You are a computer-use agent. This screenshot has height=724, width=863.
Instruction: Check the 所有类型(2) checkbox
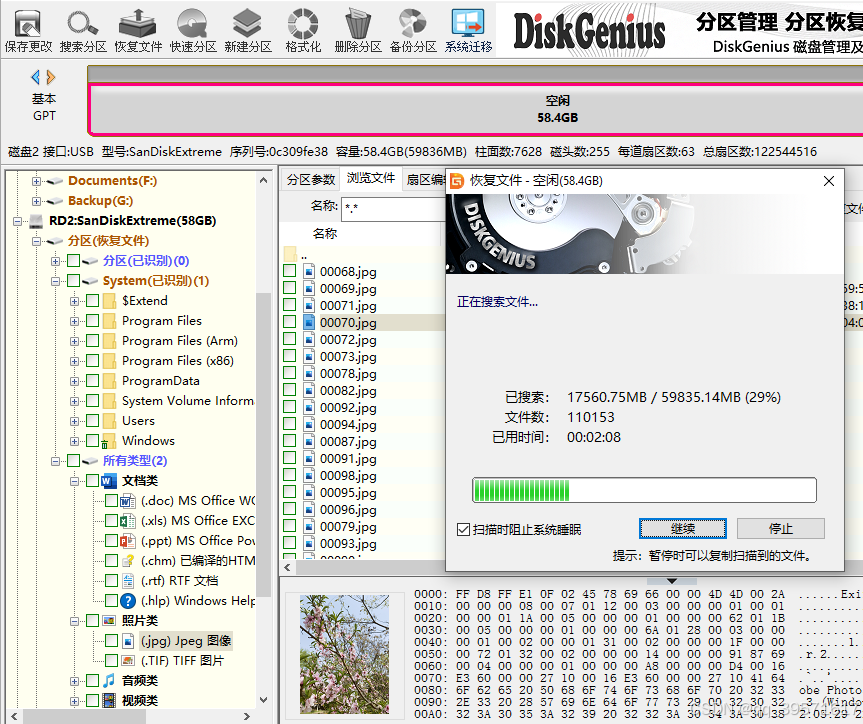point(73,460)
